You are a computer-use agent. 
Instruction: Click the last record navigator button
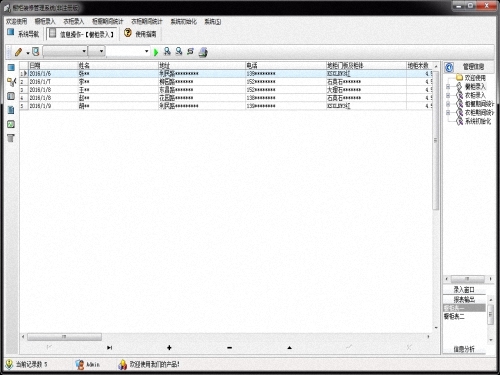click(x=109, y=348)
